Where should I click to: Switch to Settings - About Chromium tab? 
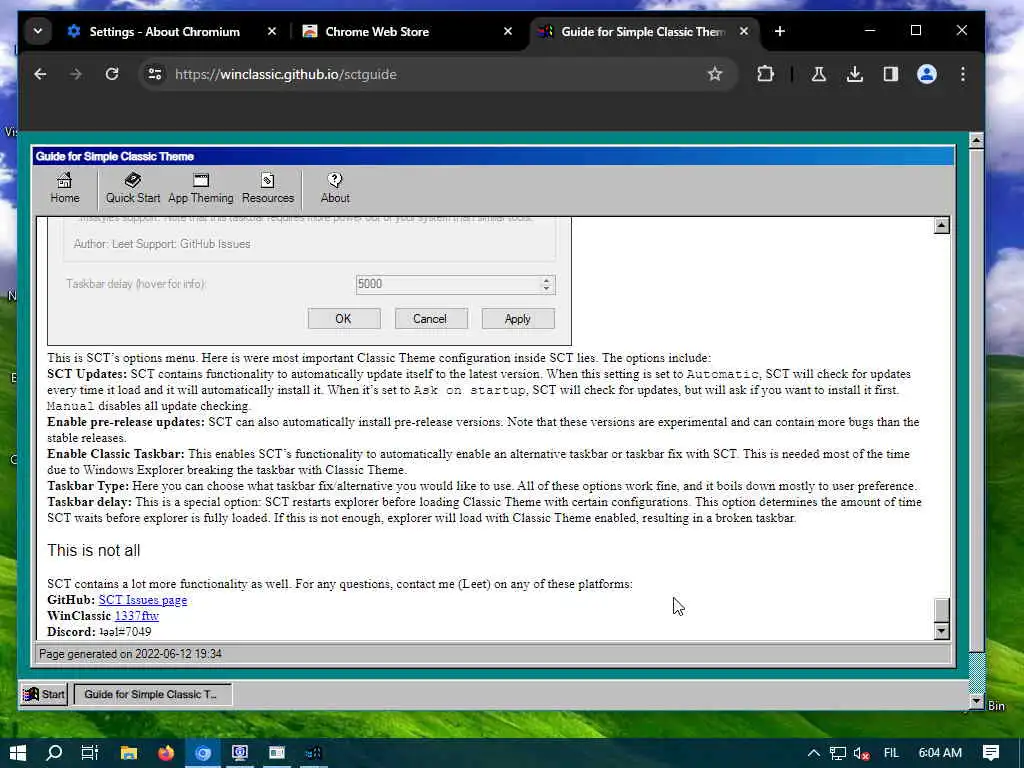click(x=165, y=31)
